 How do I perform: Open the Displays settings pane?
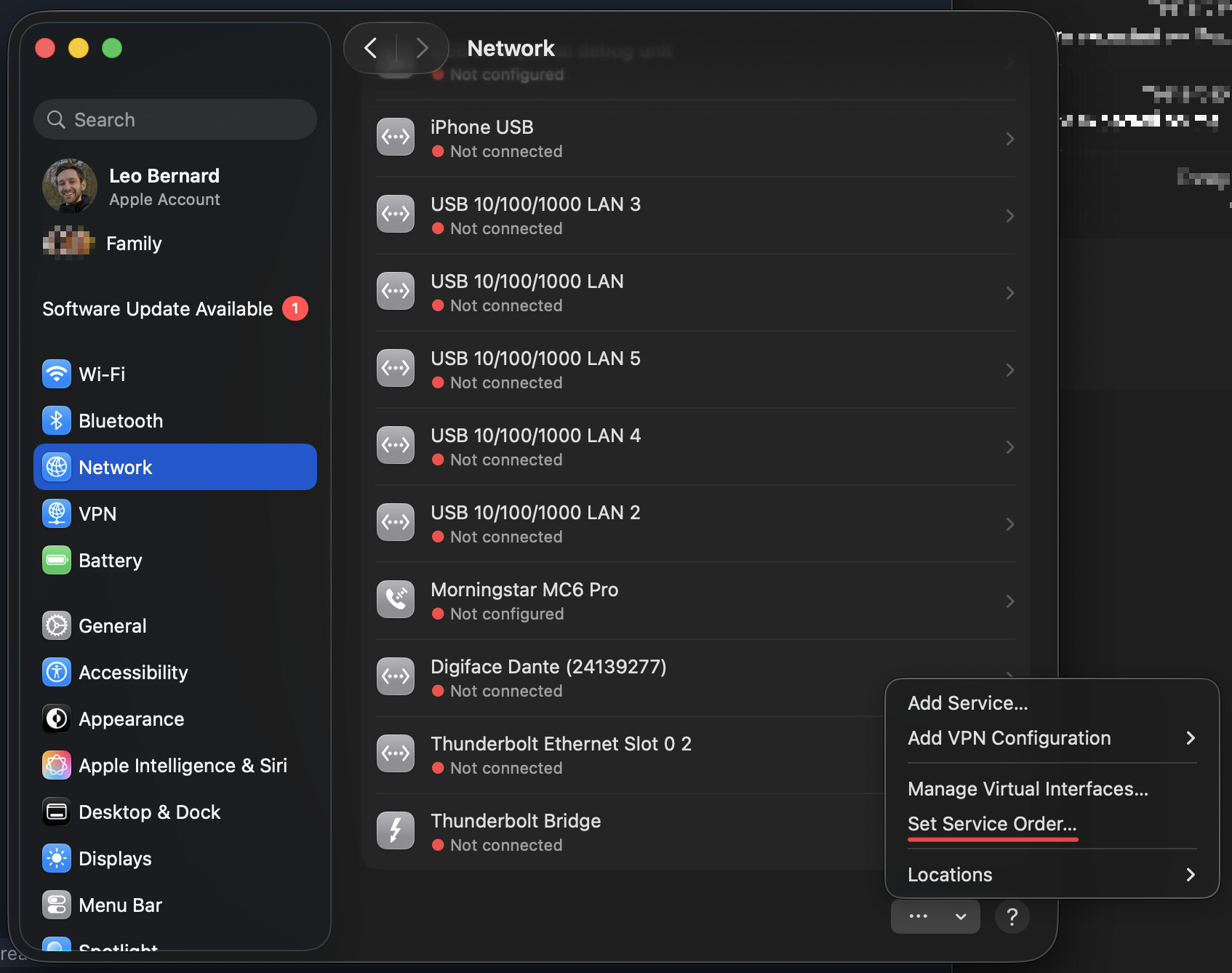click(x=114, y=859)
